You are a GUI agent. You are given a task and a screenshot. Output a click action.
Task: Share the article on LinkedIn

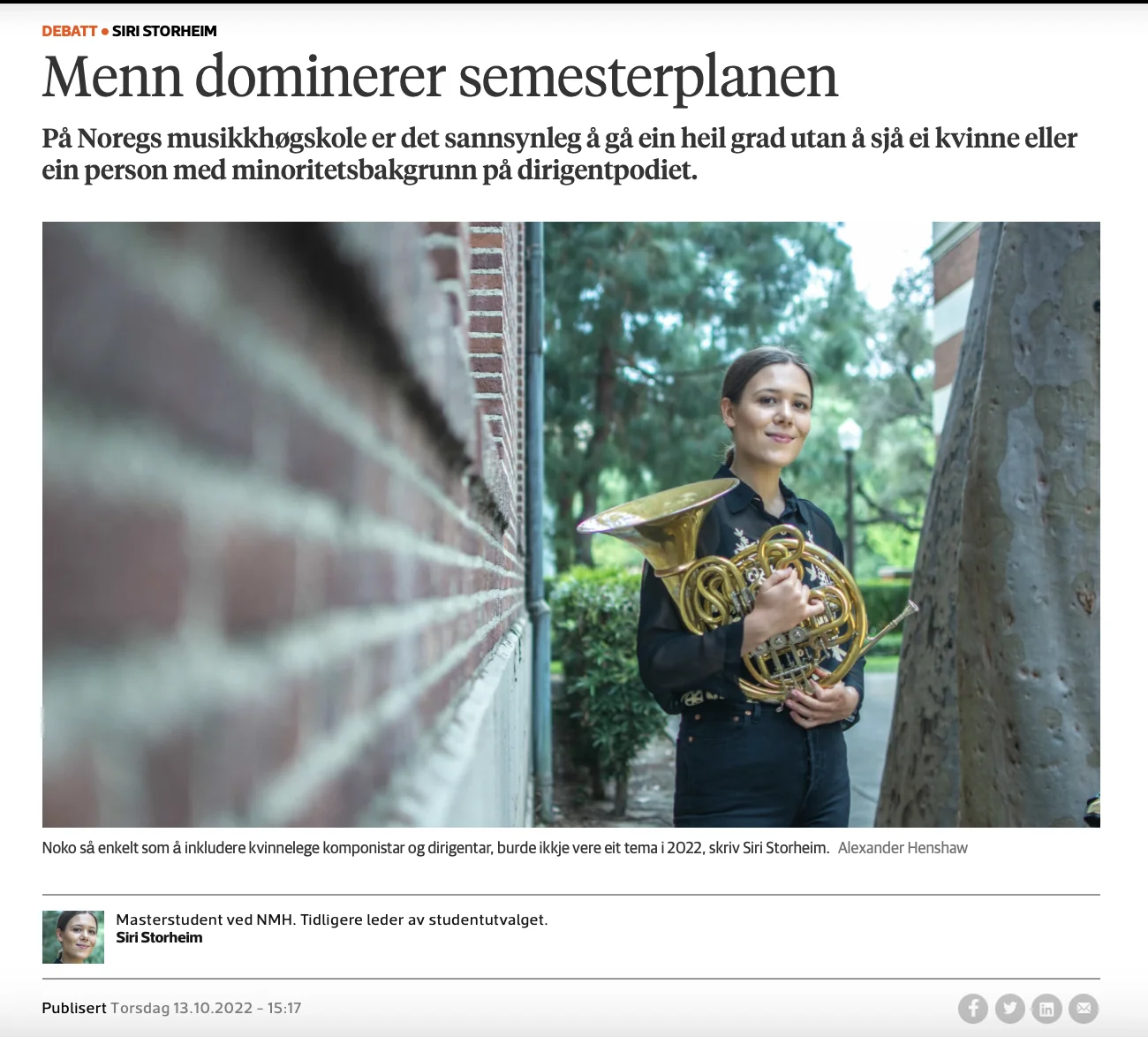[1046, 1008]
